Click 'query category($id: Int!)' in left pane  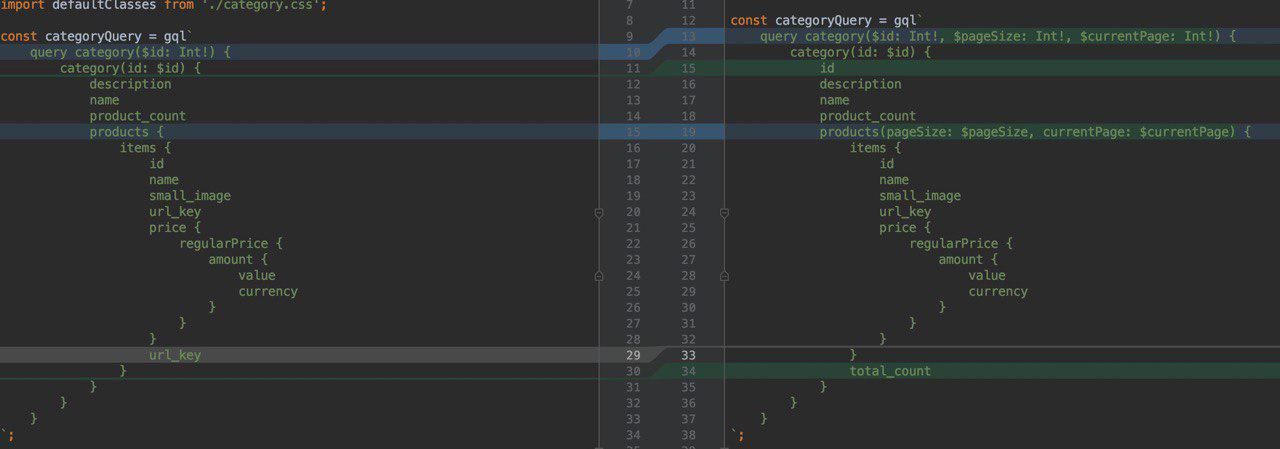pos(130,52)
